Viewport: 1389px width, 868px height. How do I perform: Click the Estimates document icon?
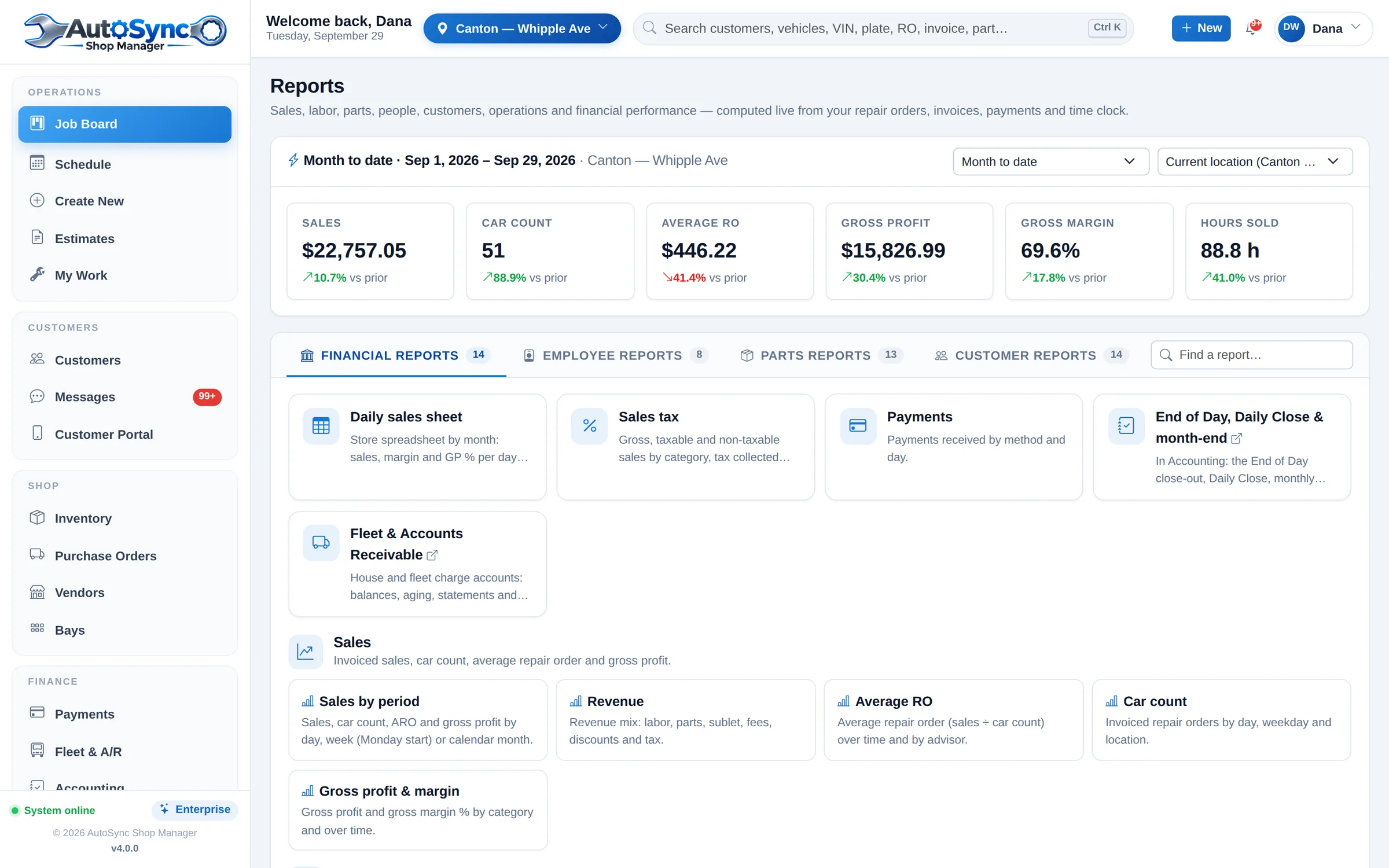[37, 237]
